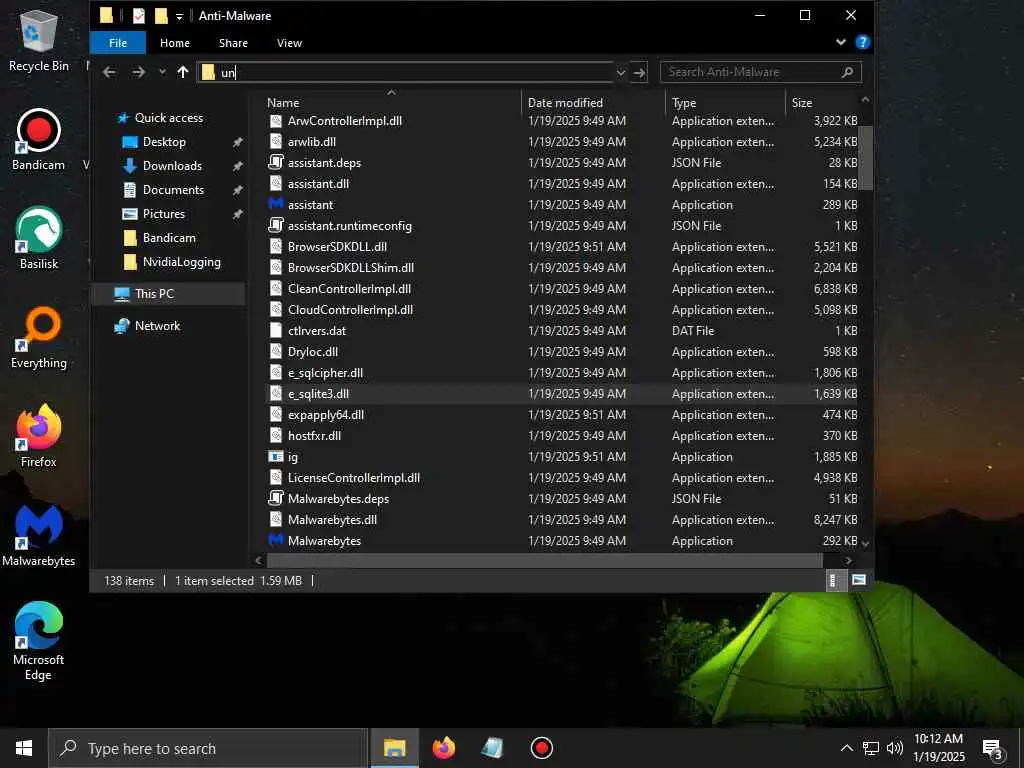The height and width of the screenshot is (768, 1024).
Task: Open the Home ribbon tab
Action: 174,43
